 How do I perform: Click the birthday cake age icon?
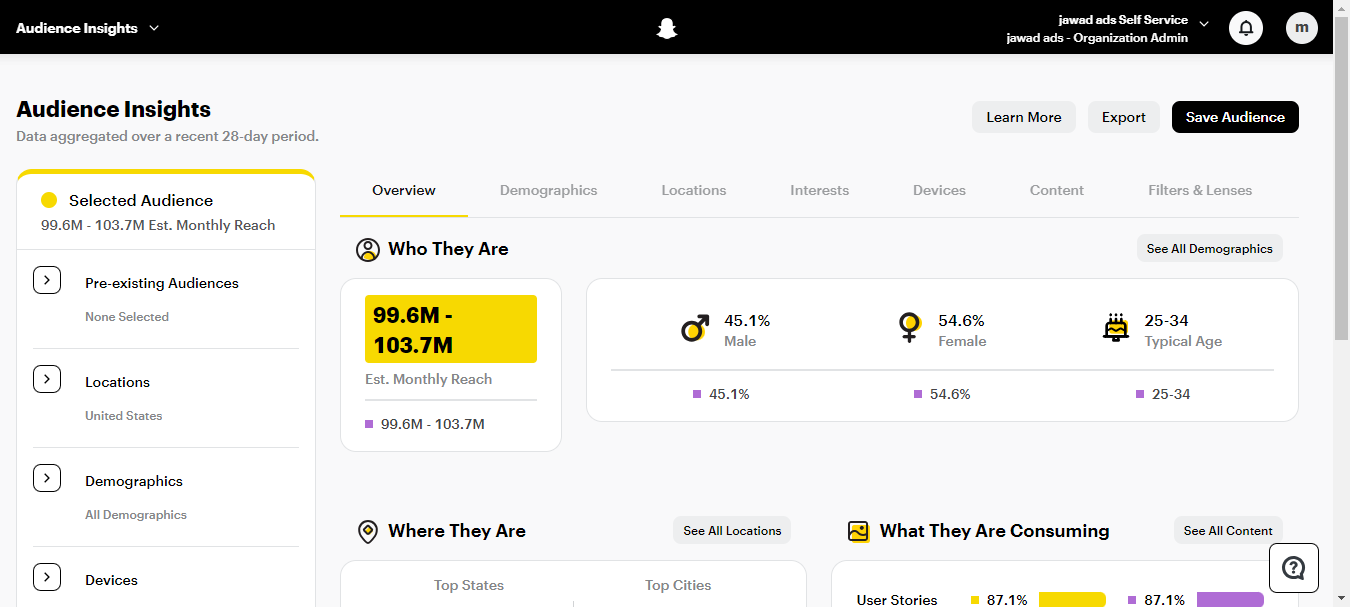tap(1116, 328)
